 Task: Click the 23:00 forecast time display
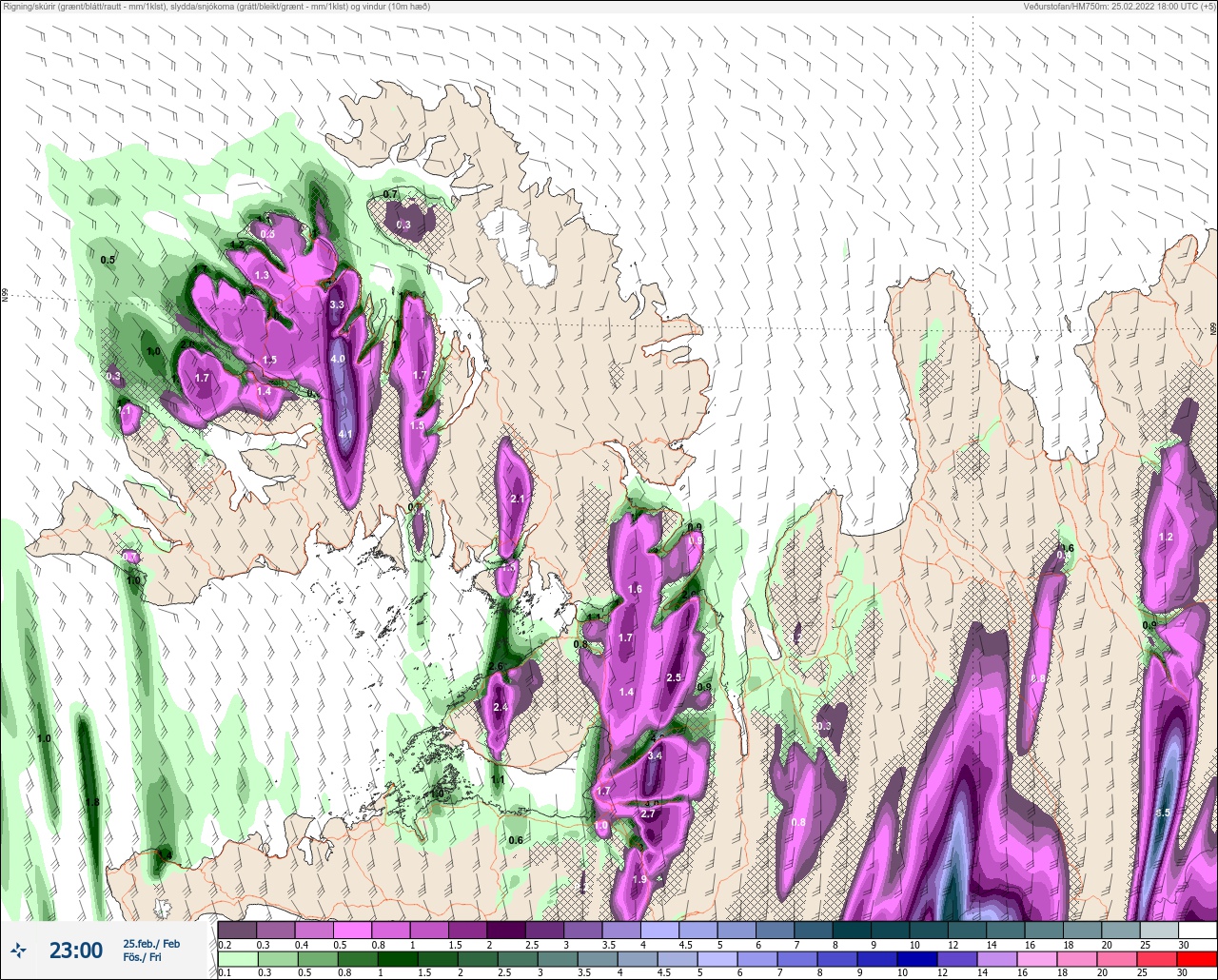[76, 951]
